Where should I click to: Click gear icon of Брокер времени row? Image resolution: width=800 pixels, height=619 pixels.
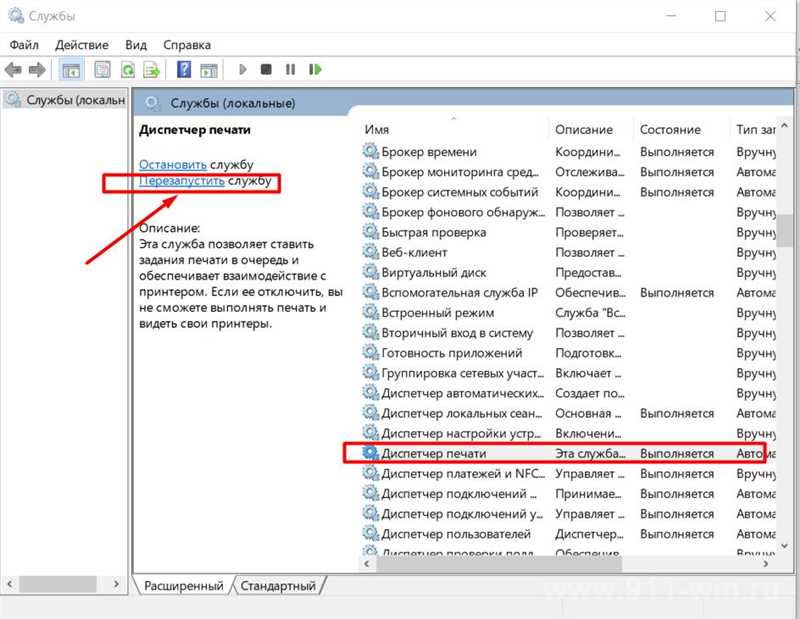pos(370,151)
